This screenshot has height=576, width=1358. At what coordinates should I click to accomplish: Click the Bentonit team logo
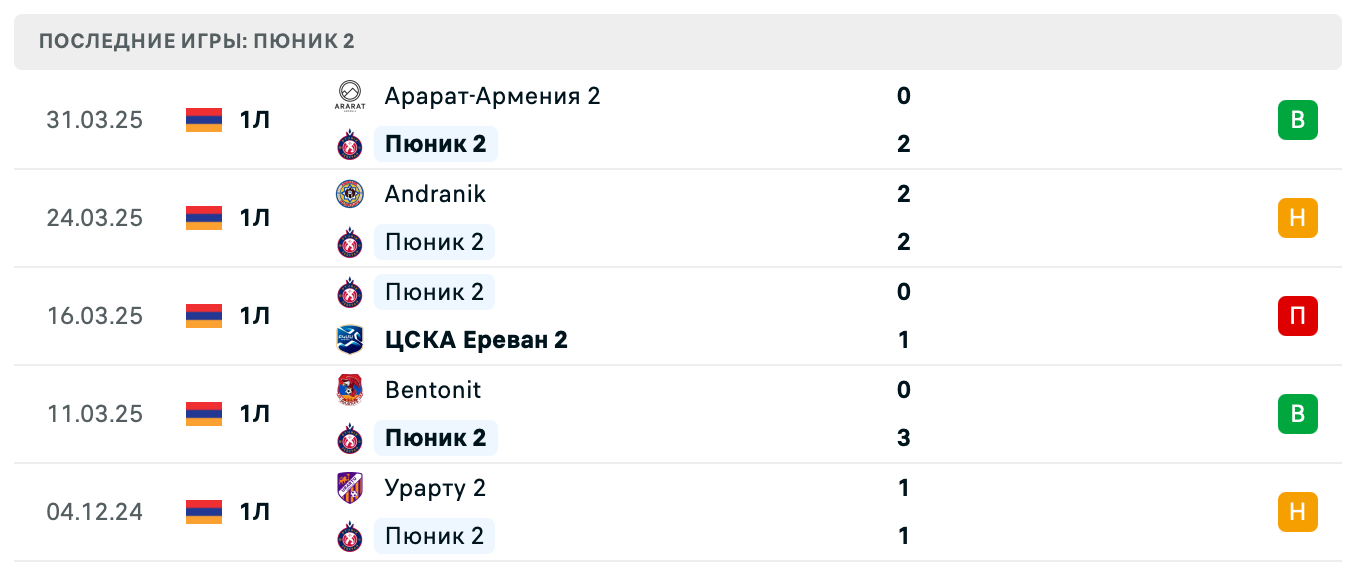pos(350,390)
